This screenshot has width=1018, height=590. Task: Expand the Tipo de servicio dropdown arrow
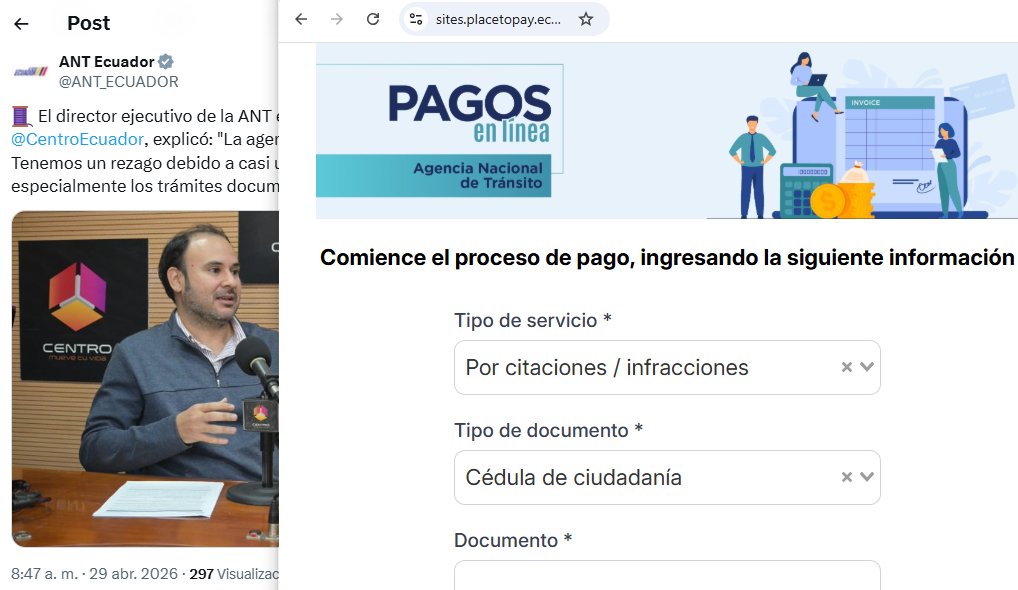tap(867, 367)
